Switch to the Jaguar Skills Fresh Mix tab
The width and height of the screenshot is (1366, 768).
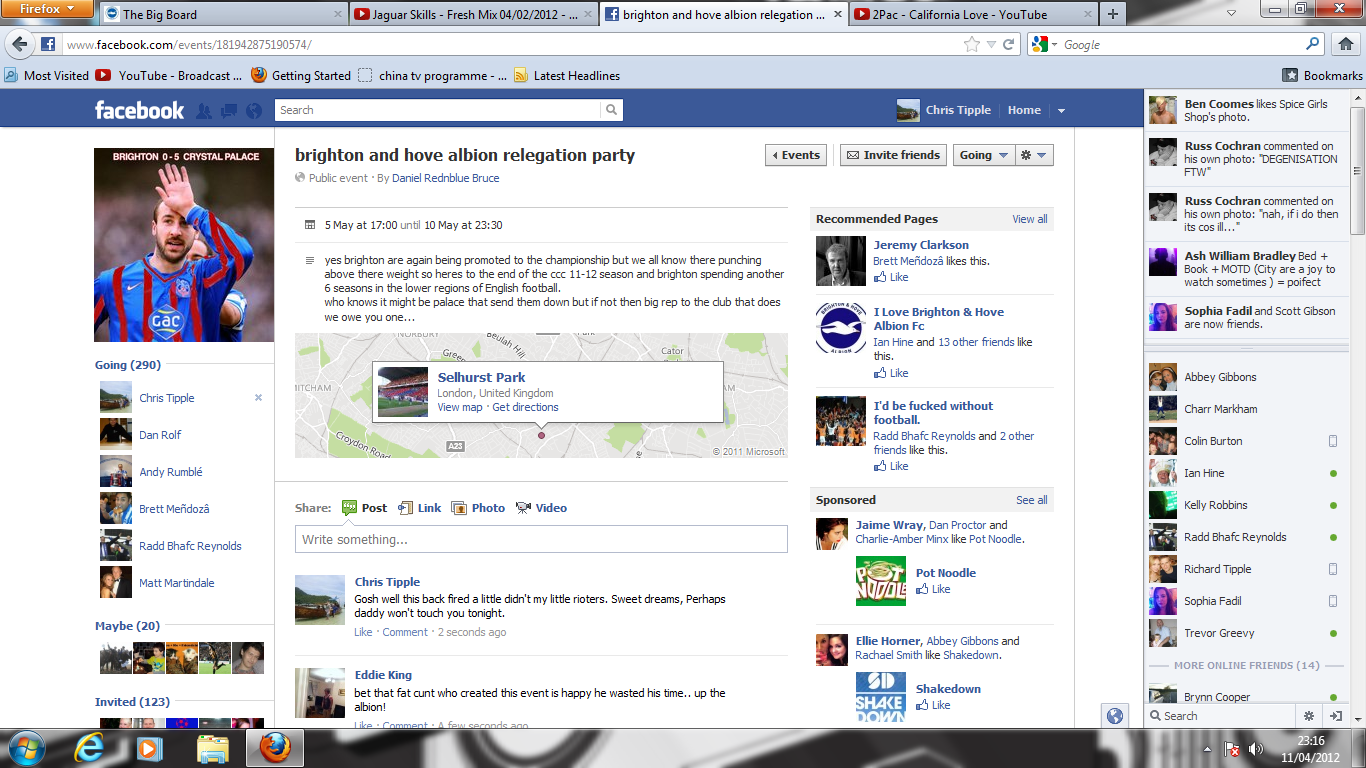point(474,14)
